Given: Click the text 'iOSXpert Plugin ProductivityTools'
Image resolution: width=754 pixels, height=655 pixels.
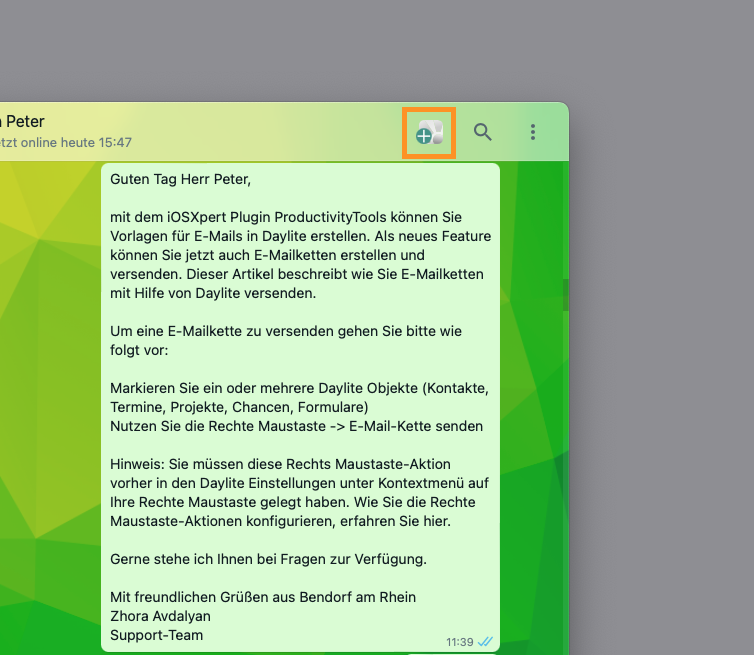Looking at the screenshot, I should (276, 217).
